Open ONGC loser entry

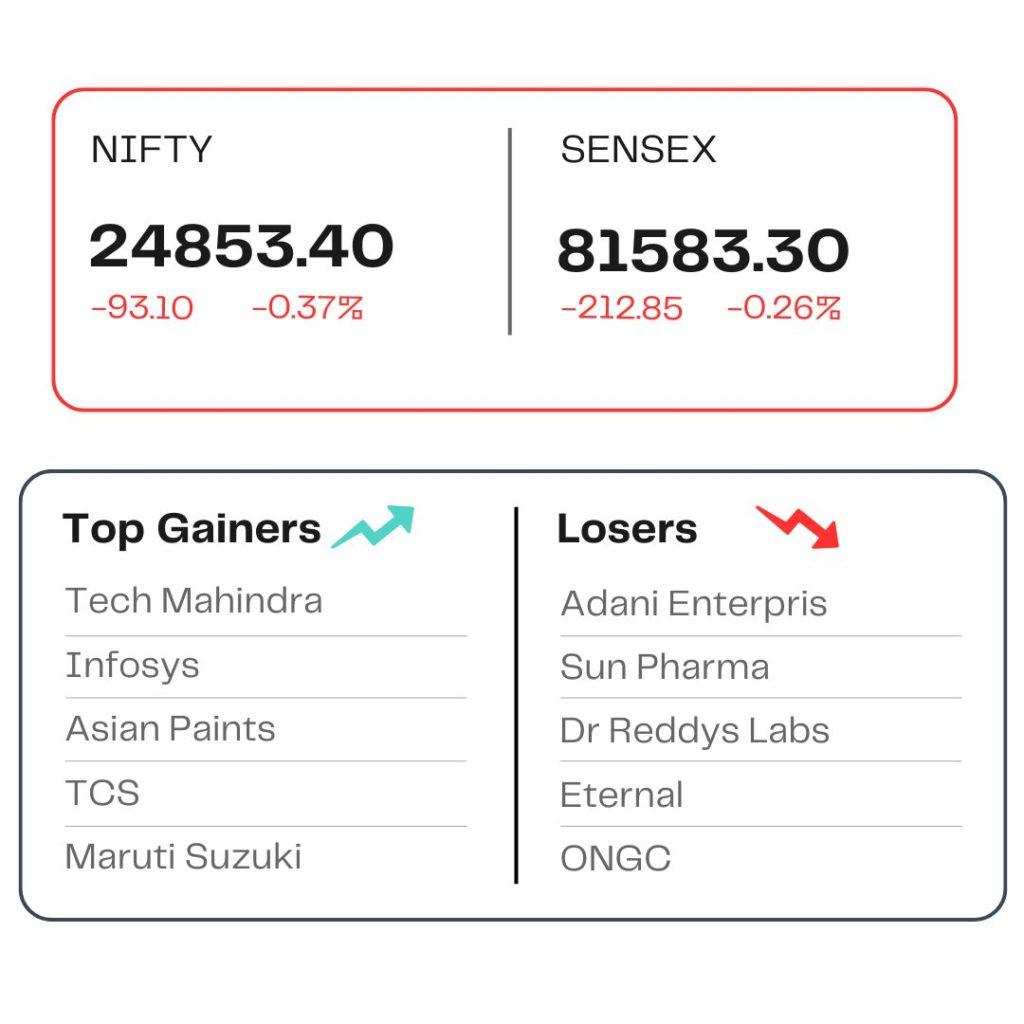[x=616, y=858]
